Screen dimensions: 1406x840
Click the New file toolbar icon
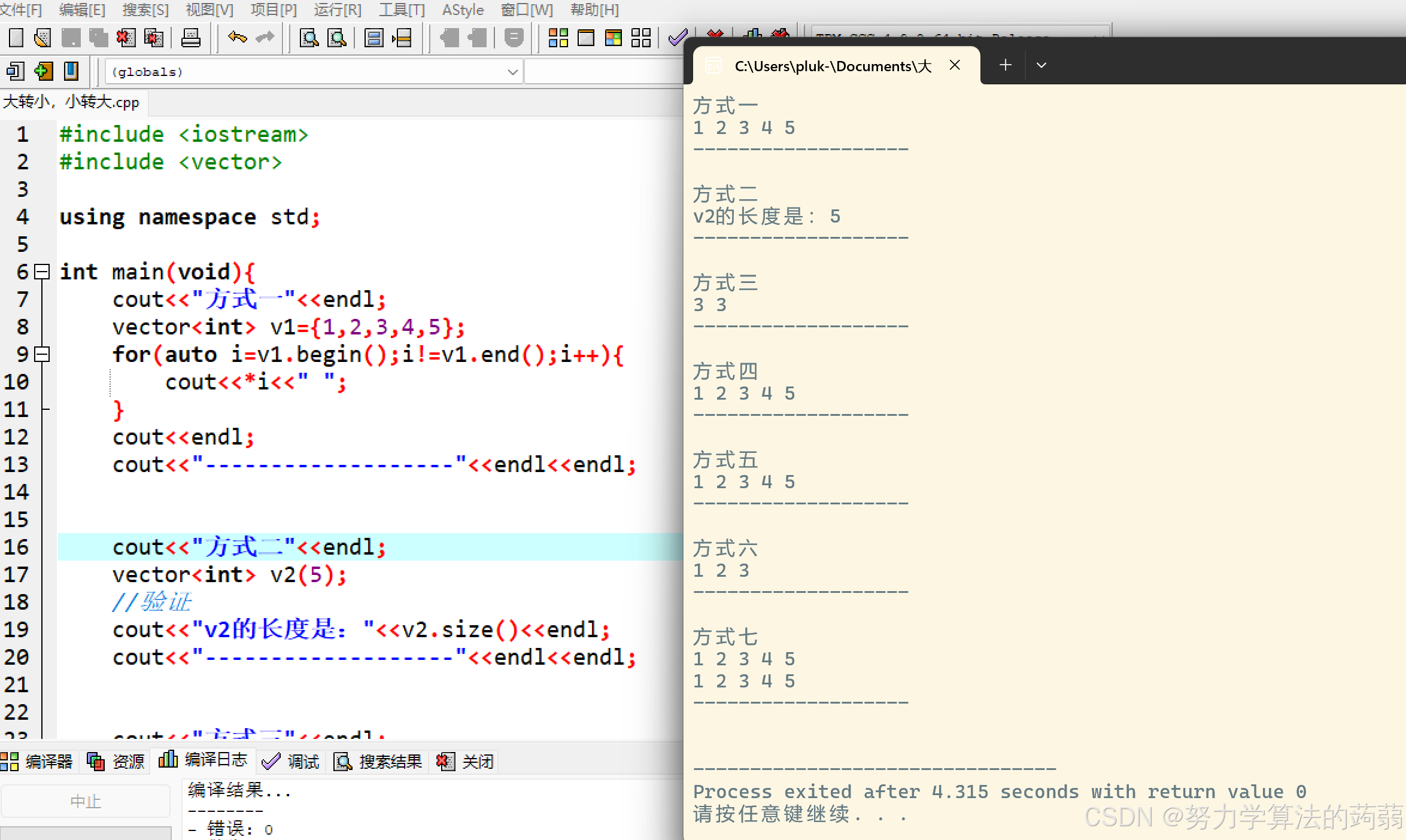click(16, 38)
